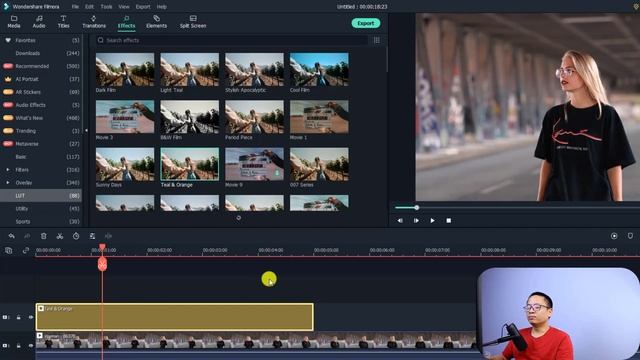The width and height of the screenshot is (640, 360).
Task: Select the Sports category
Action: [x=41, y=222]
